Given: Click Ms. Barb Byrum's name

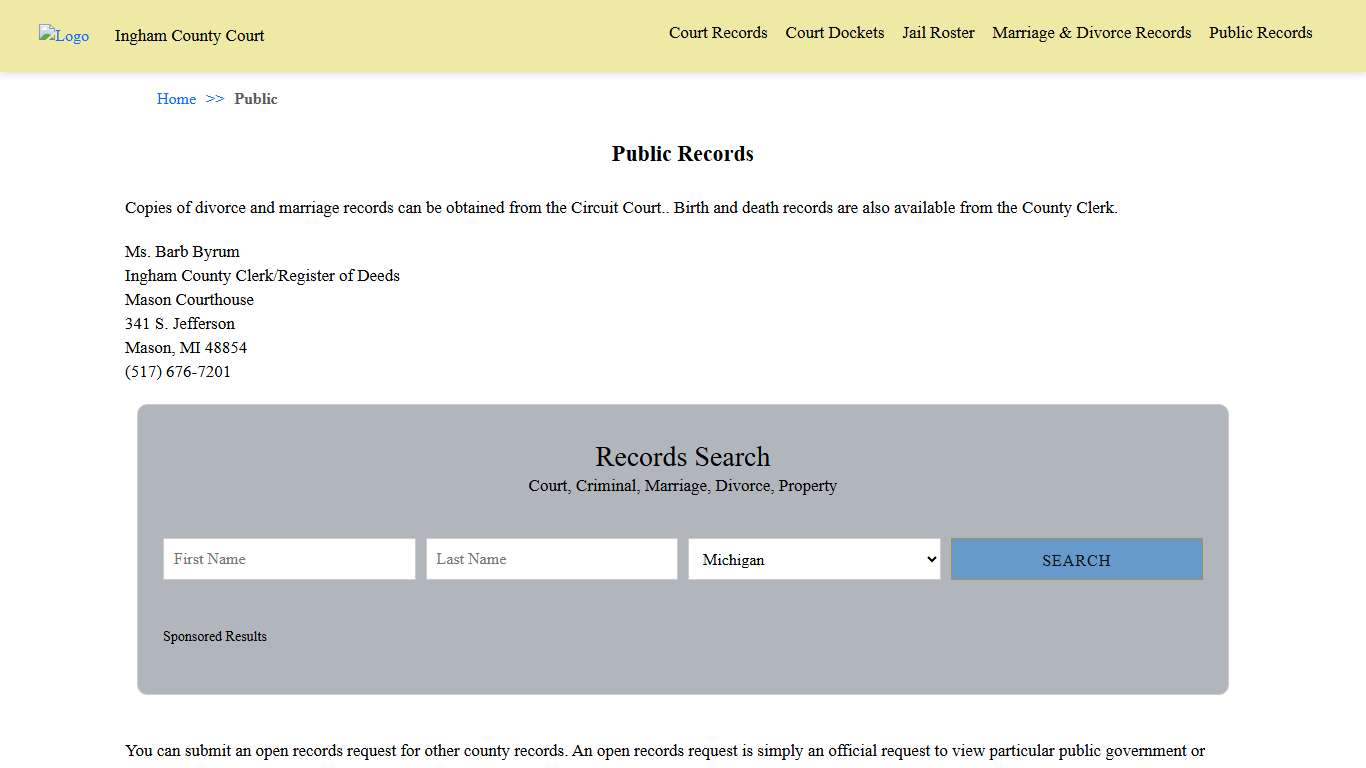Looking at the screenshot, I should point(182,251).
